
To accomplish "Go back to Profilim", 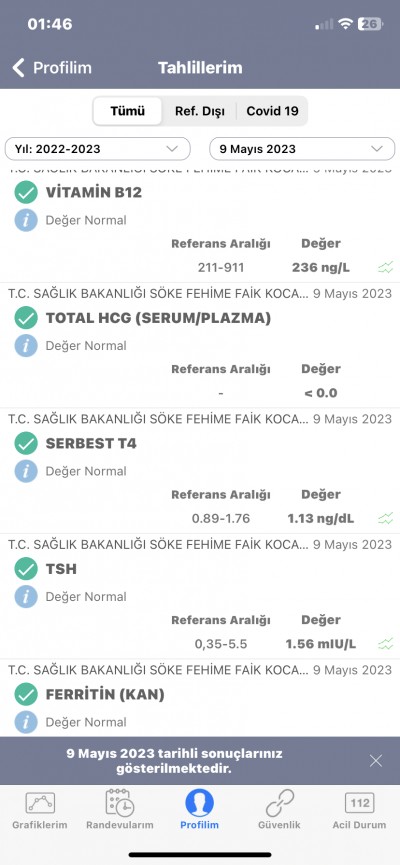I will [x=52, y=68].
